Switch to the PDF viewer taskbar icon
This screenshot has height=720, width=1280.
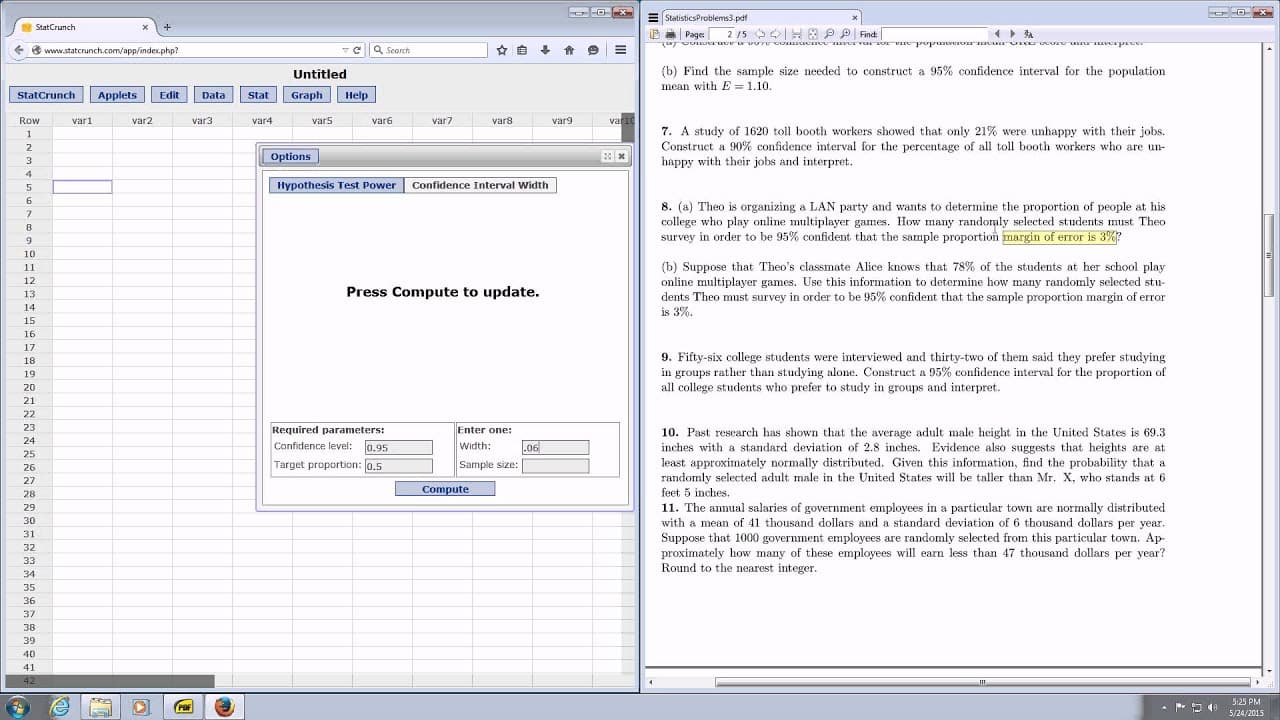coord(184,706)
